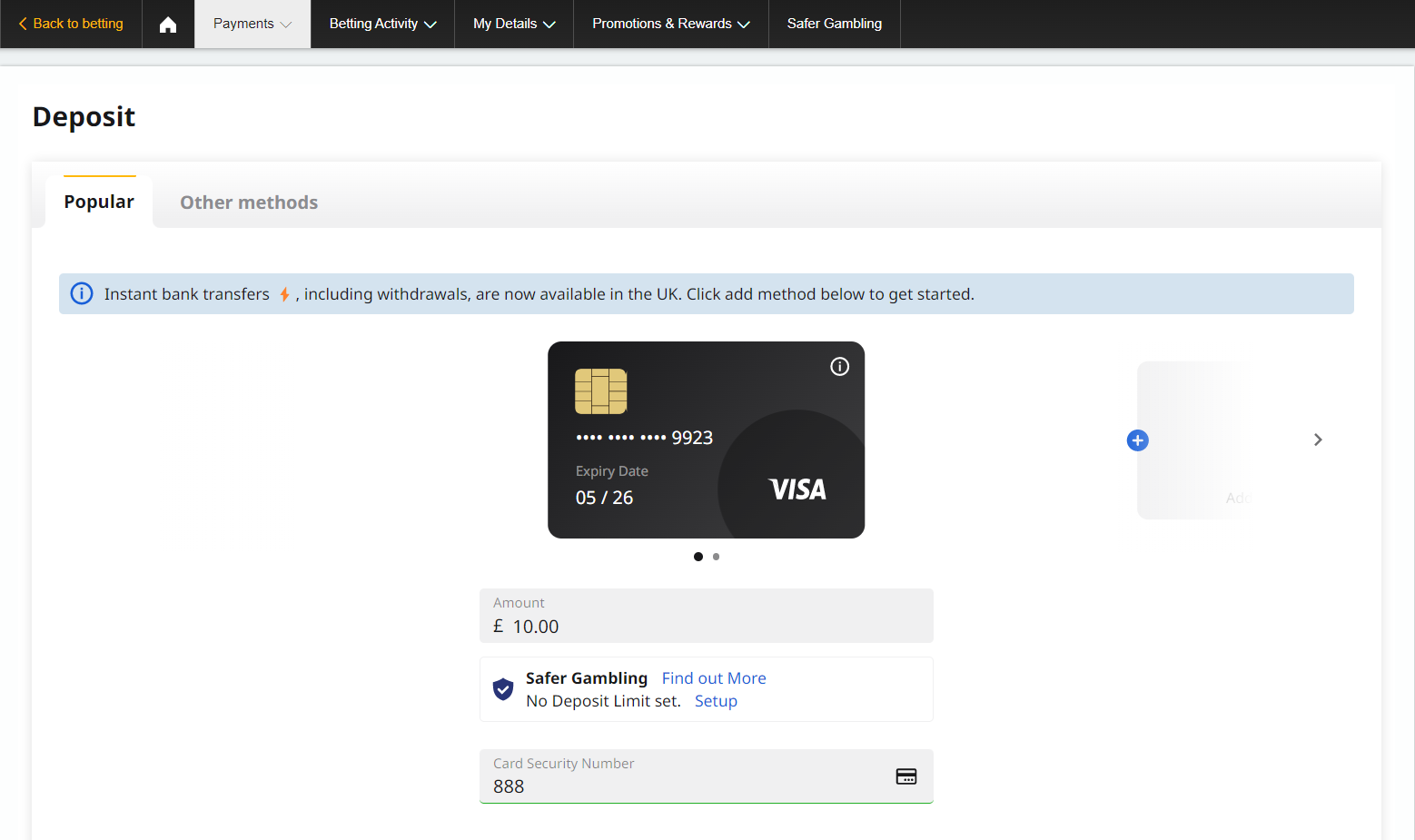This screenshot has height=840, width=1415.
Task: Click the blue info icon in banner
Action: point(82,293)
